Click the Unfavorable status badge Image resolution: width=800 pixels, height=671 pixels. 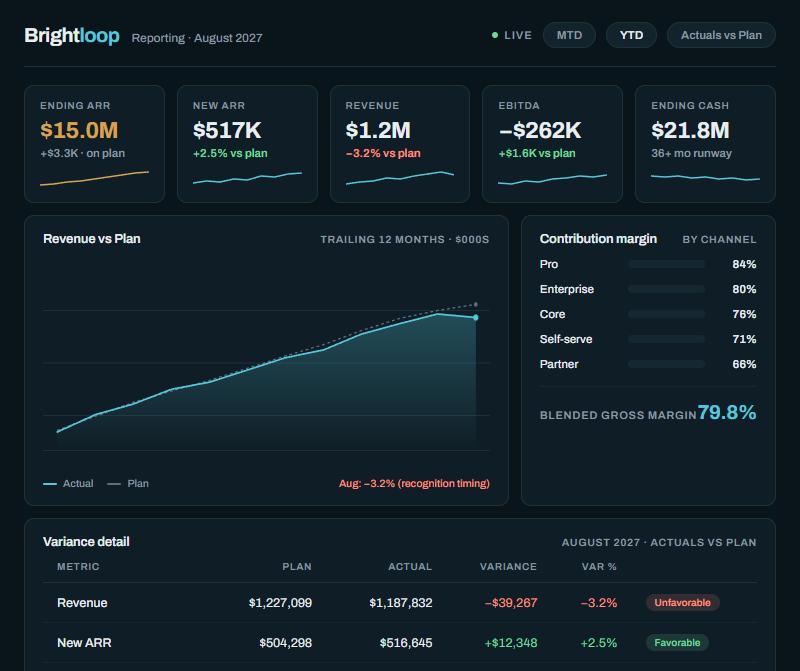(683, 603)
